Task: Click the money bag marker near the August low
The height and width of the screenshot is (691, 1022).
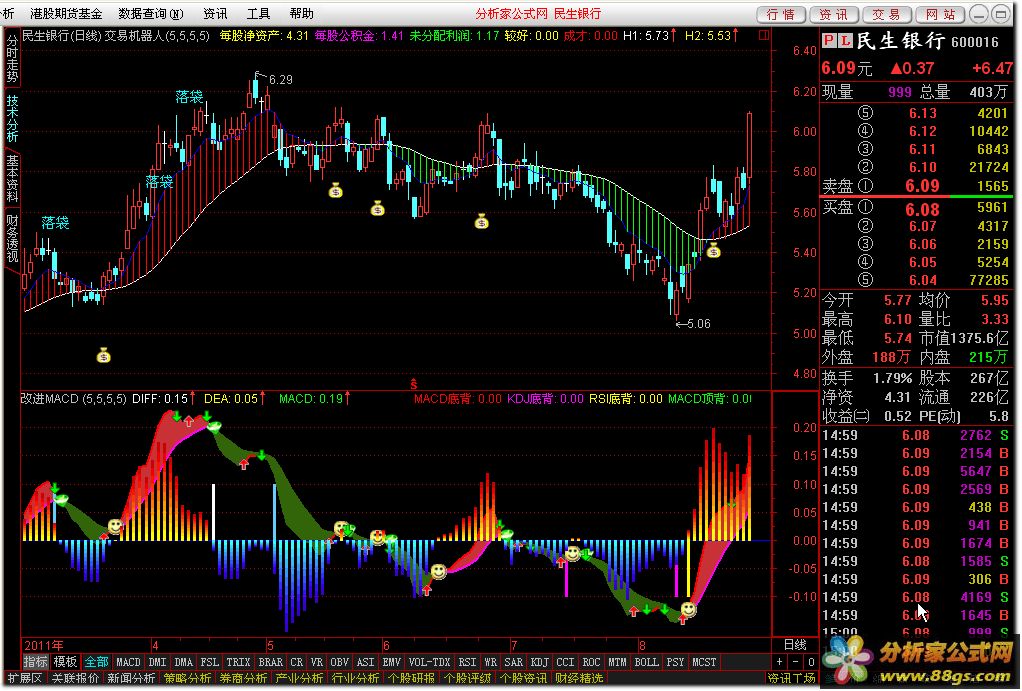Action: [x=714, y=250]
